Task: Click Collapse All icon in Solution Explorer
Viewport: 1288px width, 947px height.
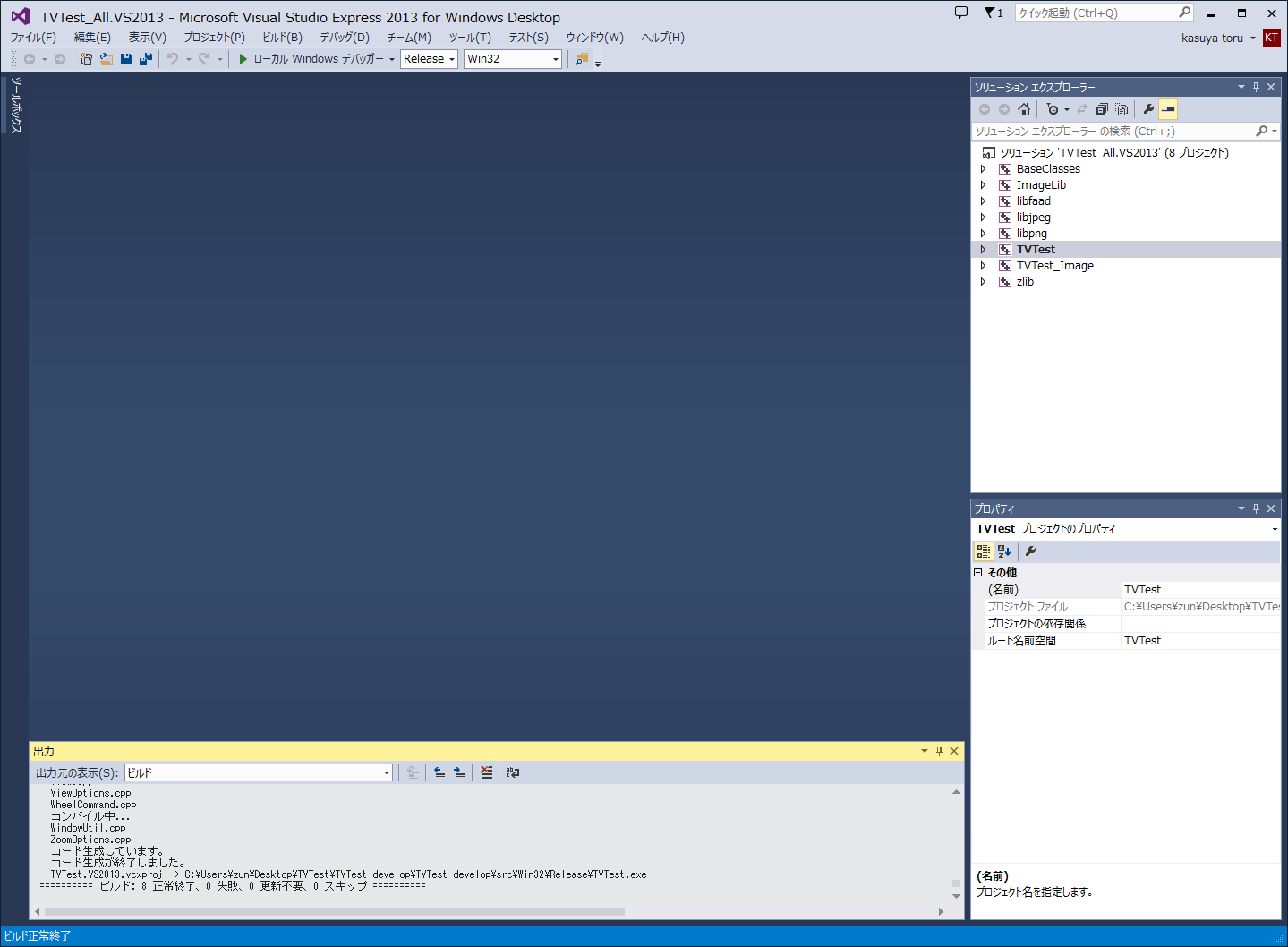Action: 1102,109
